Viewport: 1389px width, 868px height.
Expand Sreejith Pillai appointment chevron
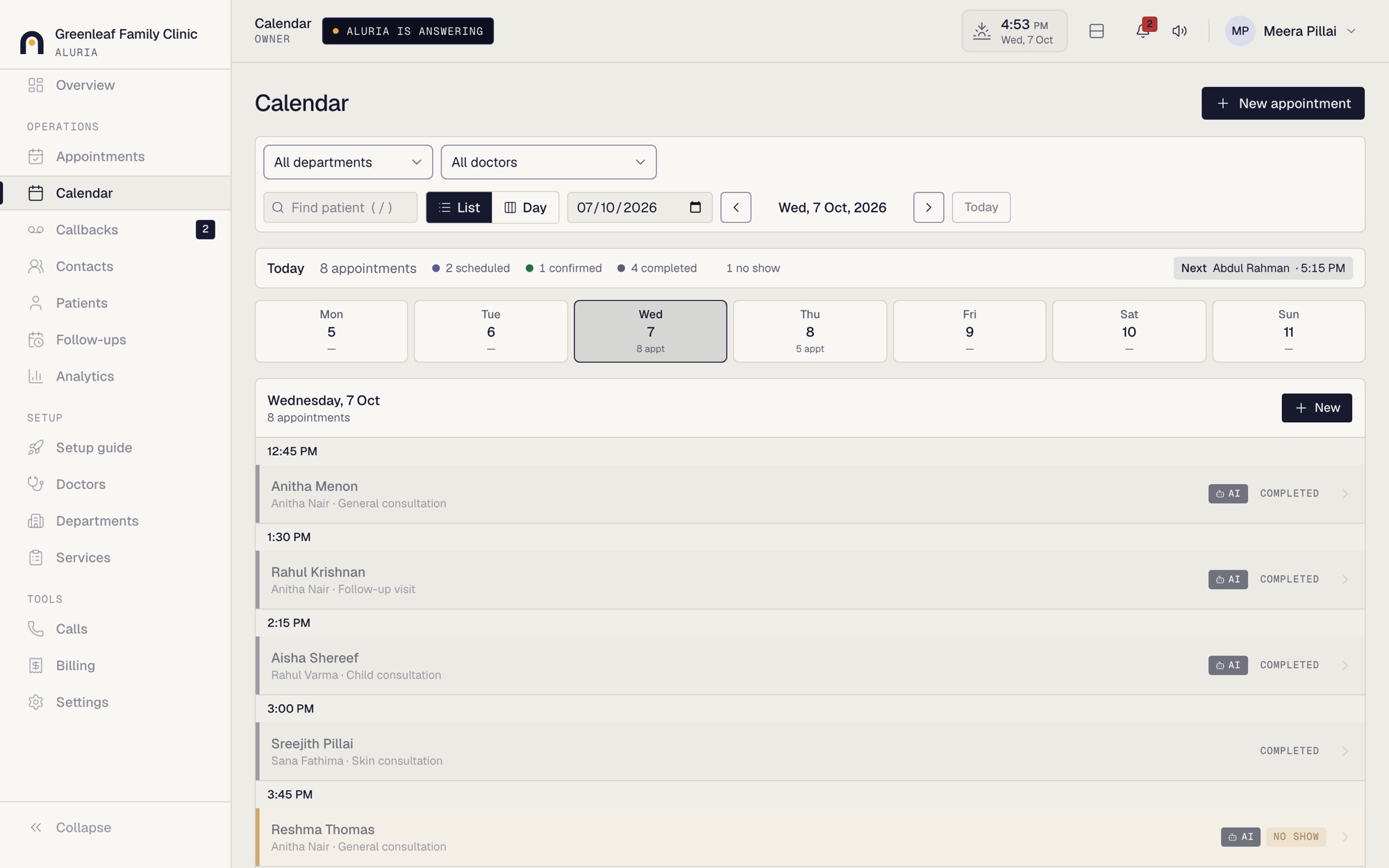[1345, 751]
